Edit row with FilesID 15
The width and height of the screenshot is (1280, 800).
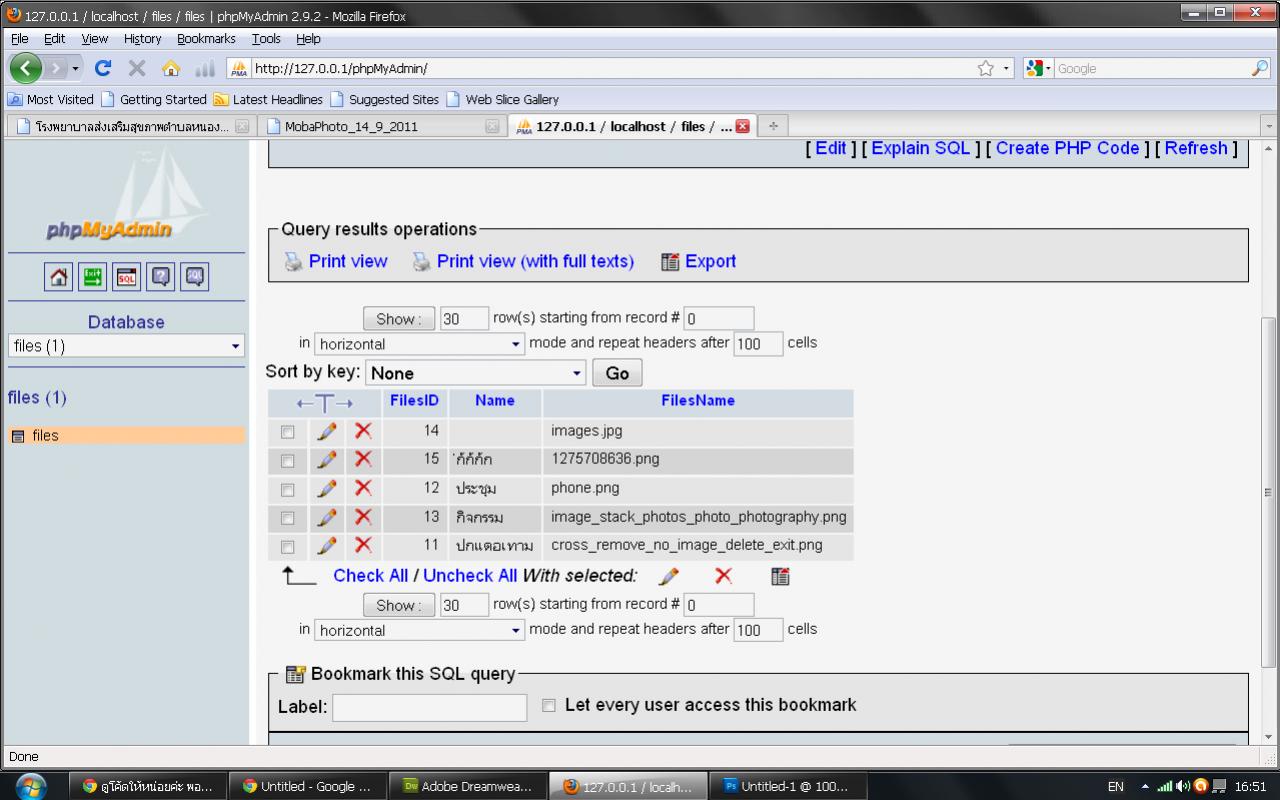(326, 459)
